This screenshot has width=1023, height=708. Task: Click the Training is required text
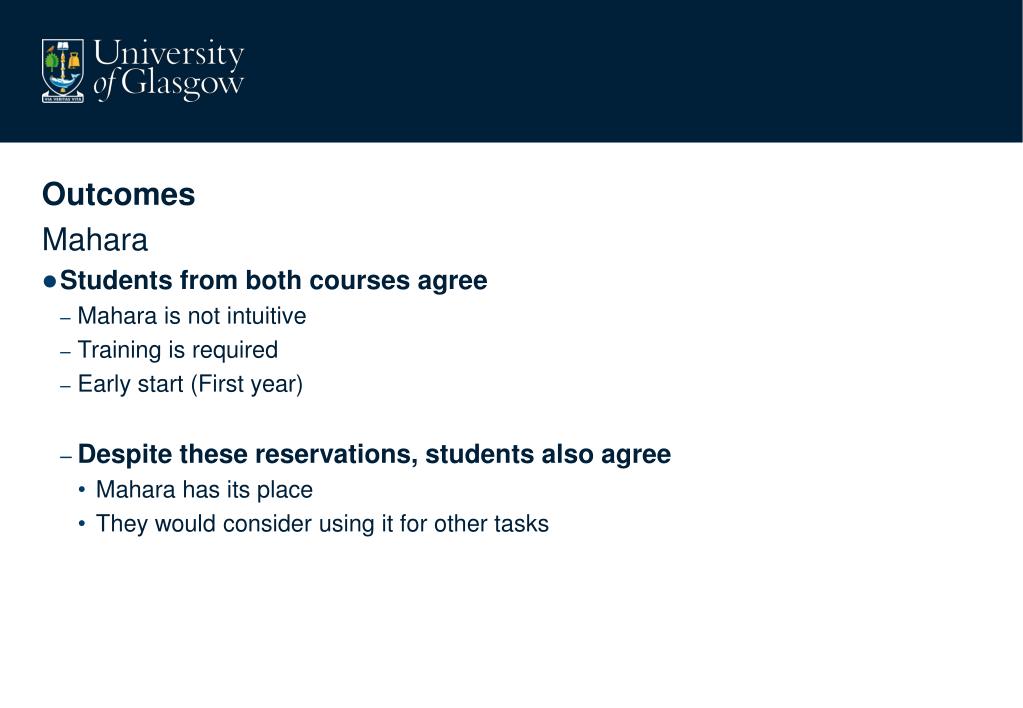178,350
